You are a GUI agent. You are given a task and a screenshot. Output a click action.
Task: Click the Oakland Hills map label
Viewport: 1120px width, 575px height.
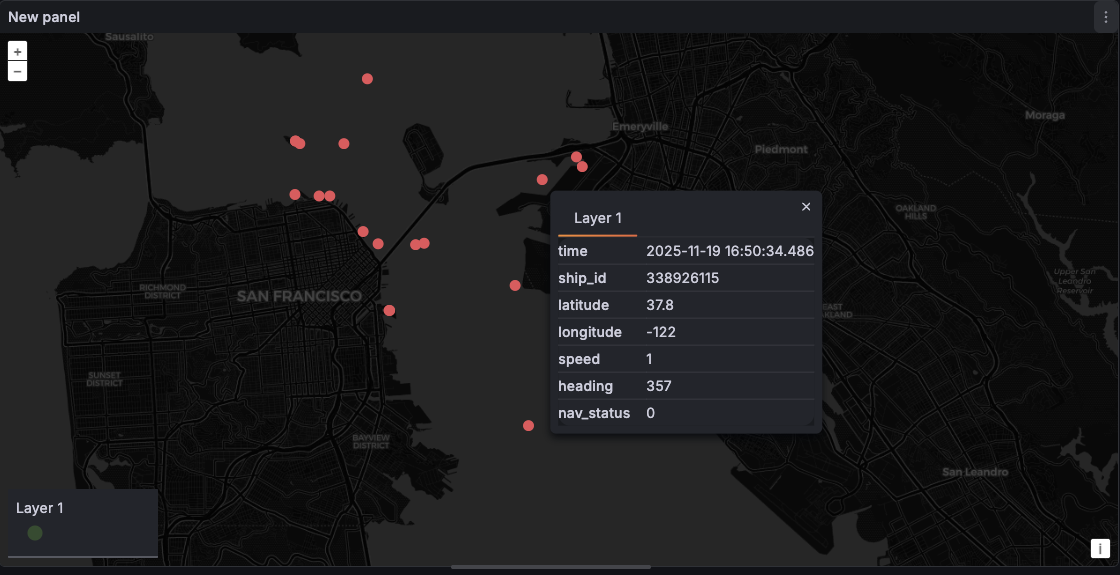tap(915, 211)
